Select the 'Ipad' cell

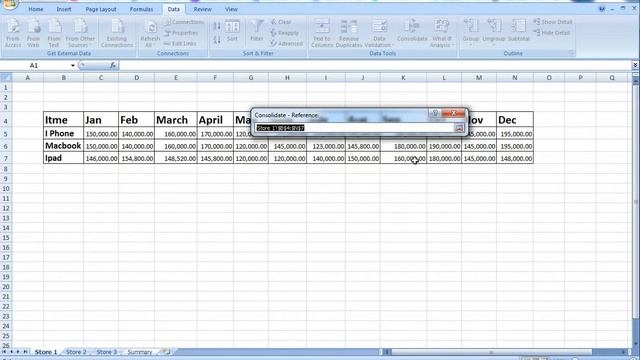63,158
